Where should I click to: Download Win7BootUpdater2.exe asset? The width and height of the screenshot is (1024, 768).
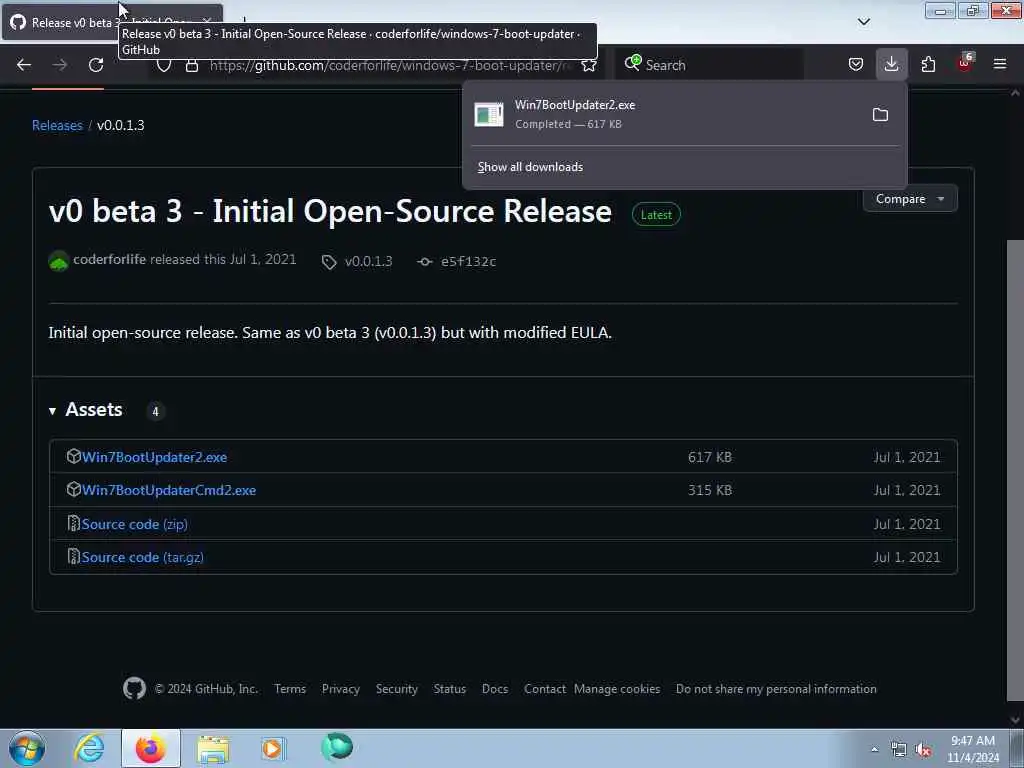pyautogui.click(x=154, y=457)
